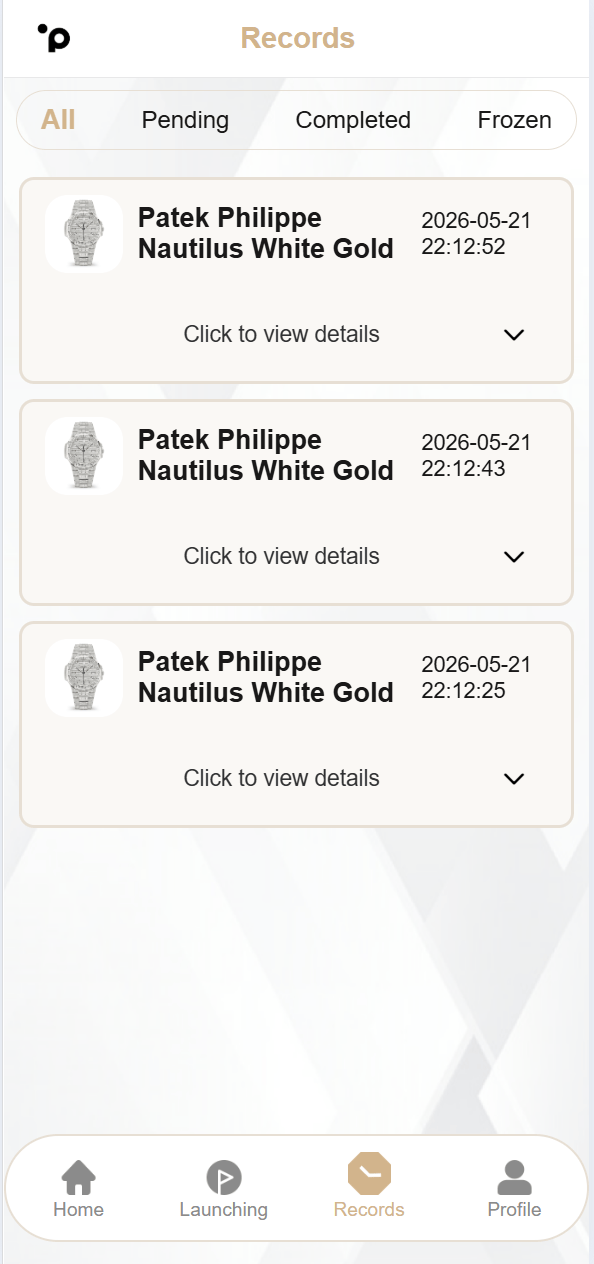This screenshot has width=594, height=1264.
Task: Click to view details of third record
Action: pos(281,778)
